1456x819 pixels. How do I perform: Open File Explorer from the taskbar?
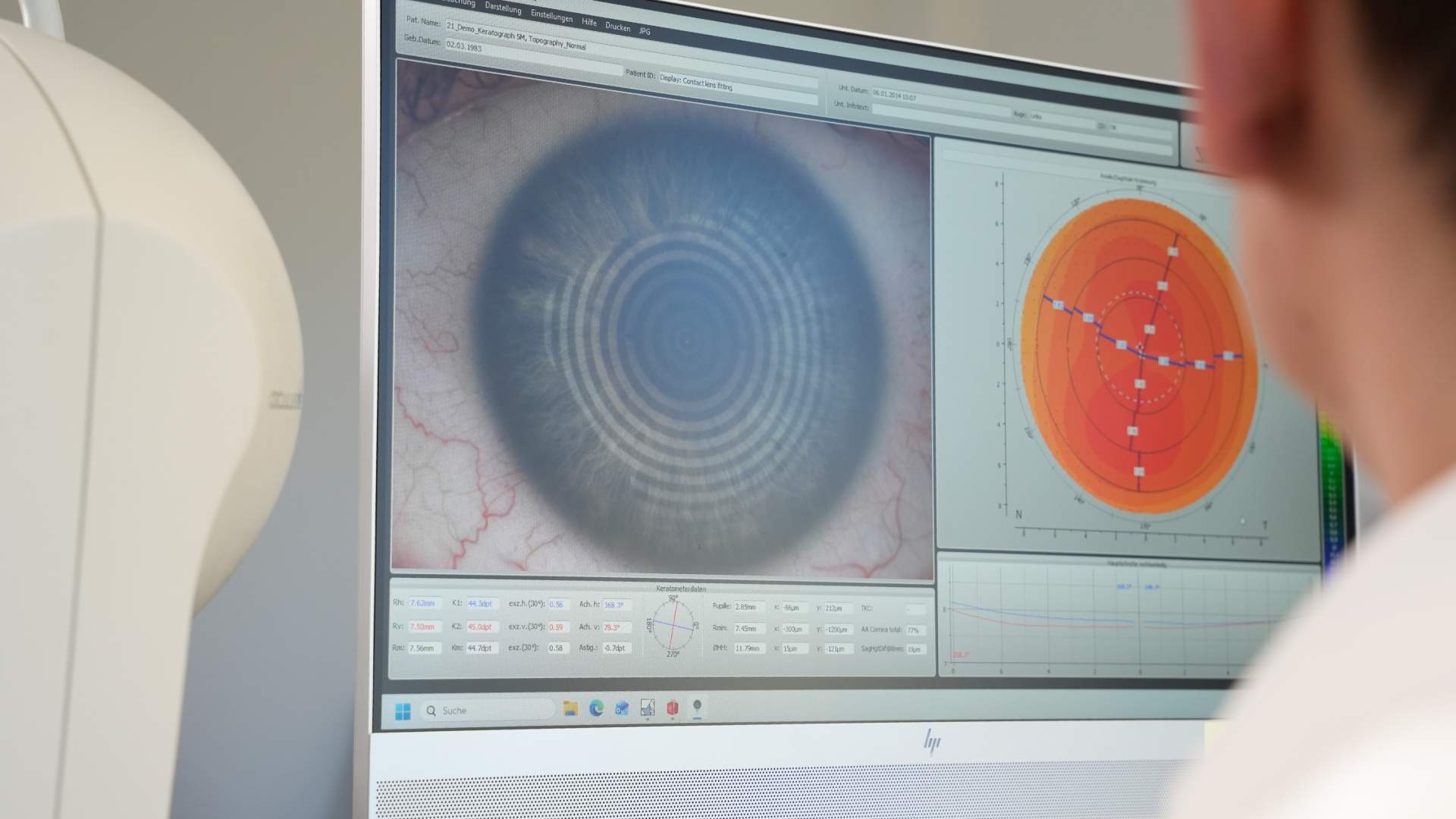[570, 708]
